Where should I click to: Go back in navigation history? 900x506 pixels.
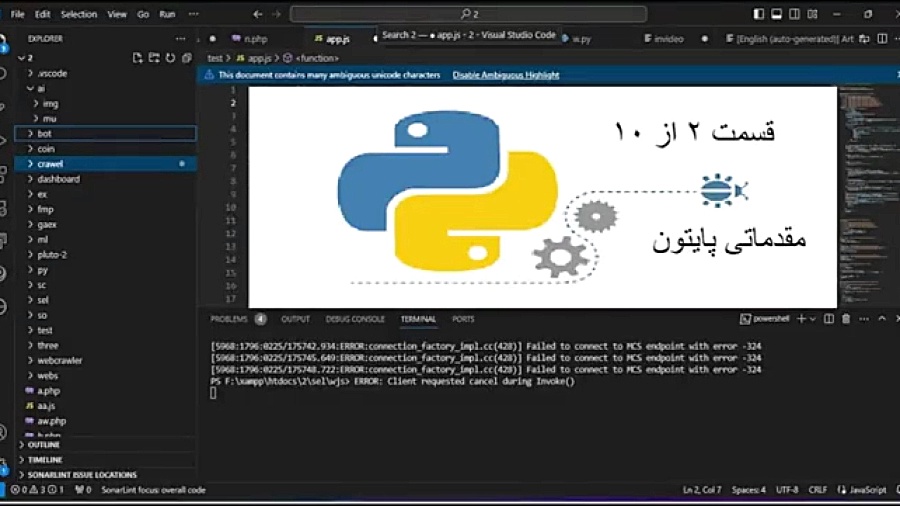[258, 14]
